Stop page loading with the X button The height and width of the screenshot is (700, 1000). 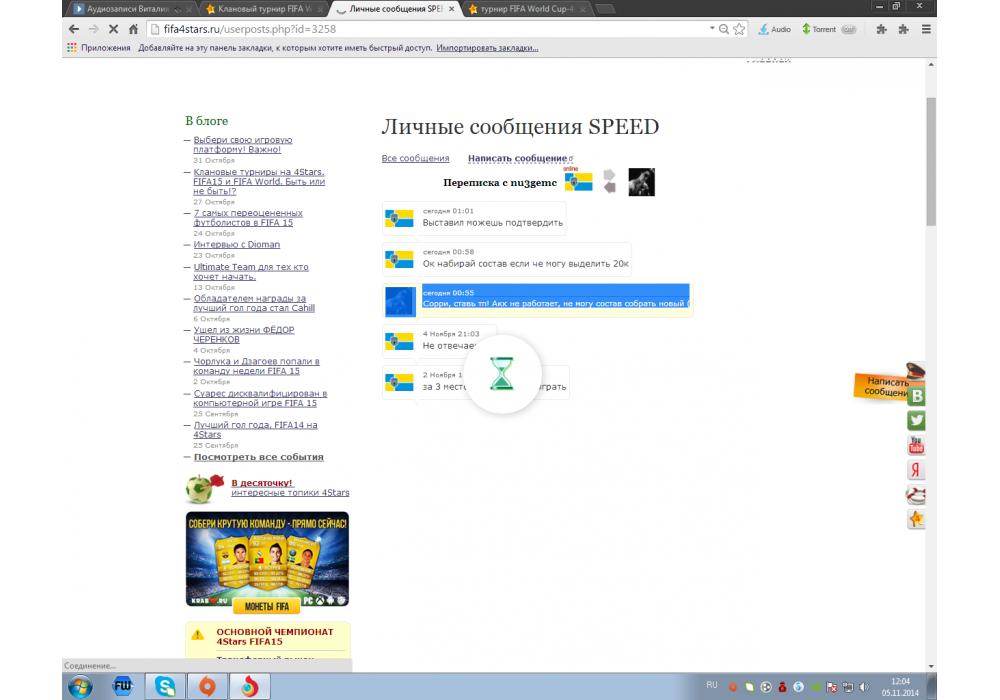click(x=111, y=29)
